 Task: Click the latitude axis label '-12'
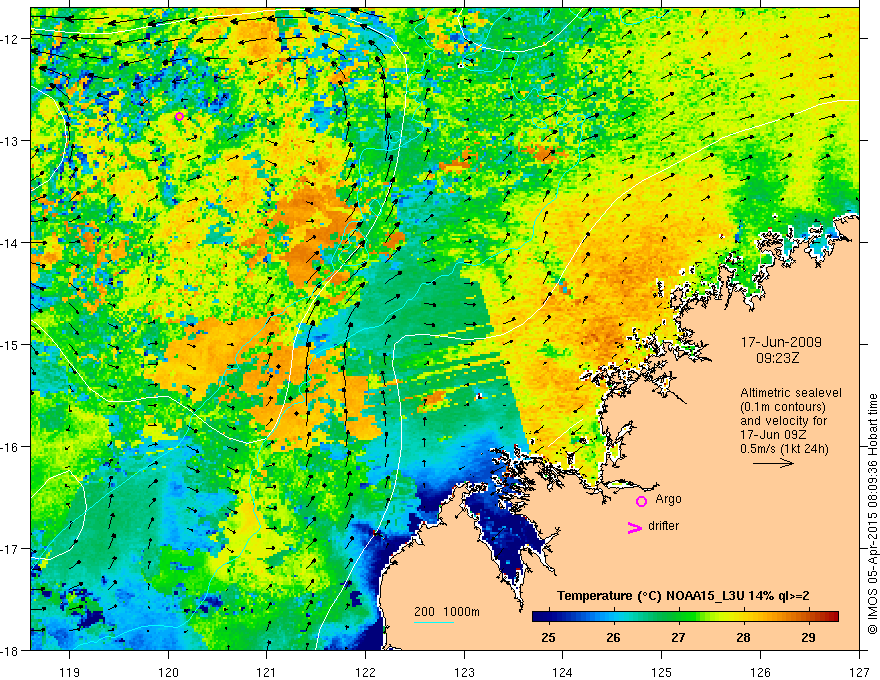point(11,39)
